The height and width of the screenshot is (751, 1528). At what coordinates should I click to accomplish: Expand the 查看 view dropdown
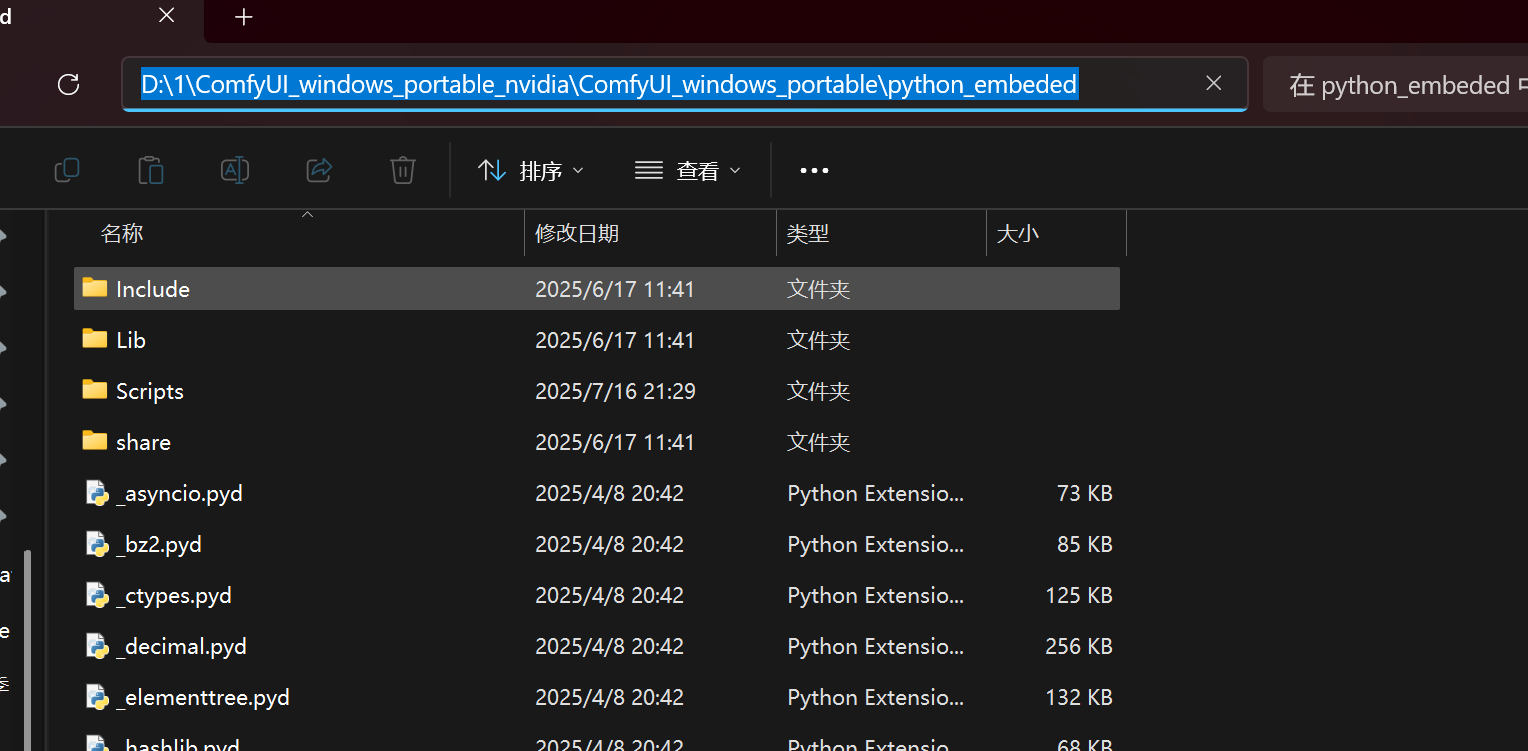click(688, 171)
